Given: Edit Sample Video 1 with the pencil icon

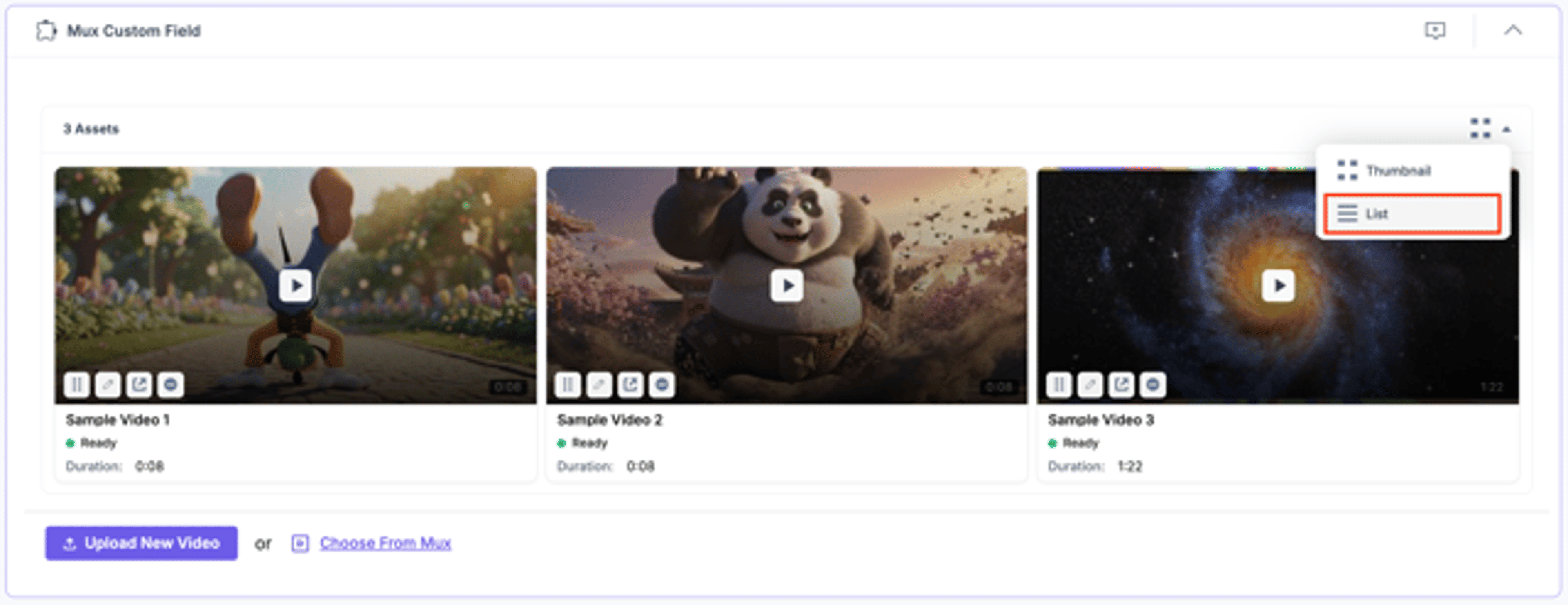Looking at the screenshot, I should [x=108, y=385].
